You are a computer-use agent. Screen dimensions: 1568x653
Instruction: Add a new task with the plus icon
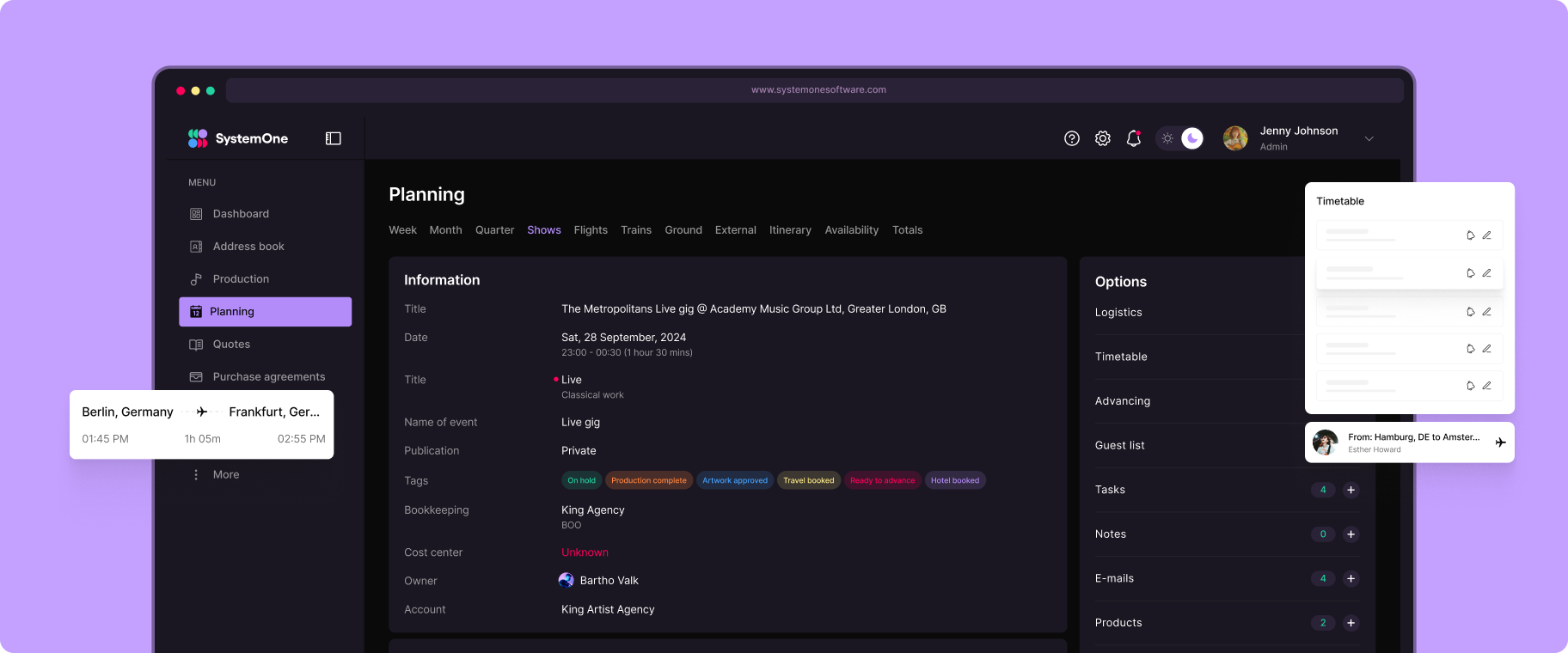(1351, 490)
